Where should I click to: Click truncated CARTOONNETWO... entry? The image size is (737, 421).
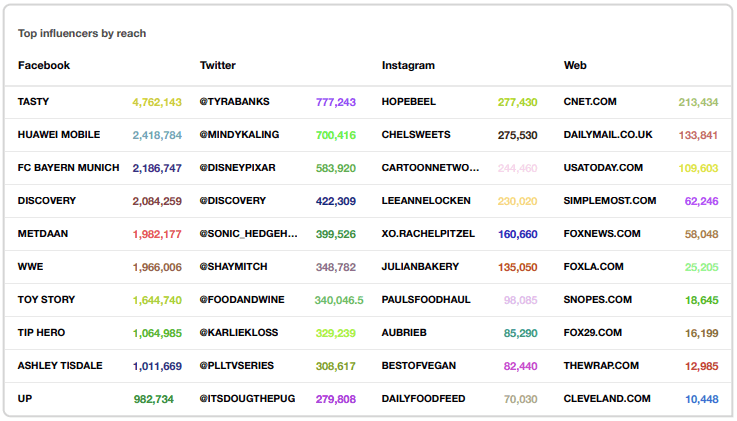point(431,167)
